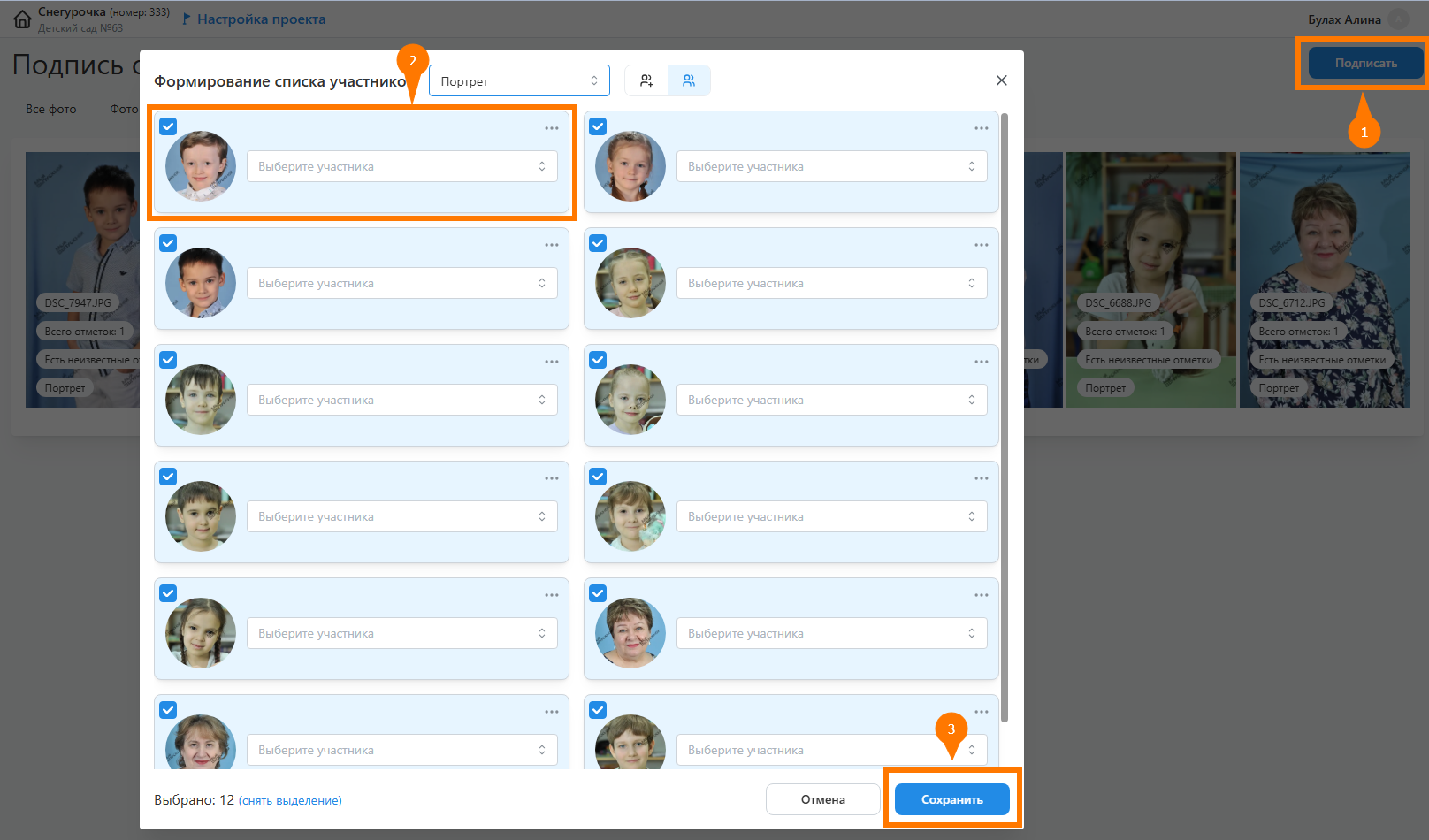Switch to the Все фото tab
Image resolution: width=1429 pixels, height=840 pixels.
click(50, 109)
